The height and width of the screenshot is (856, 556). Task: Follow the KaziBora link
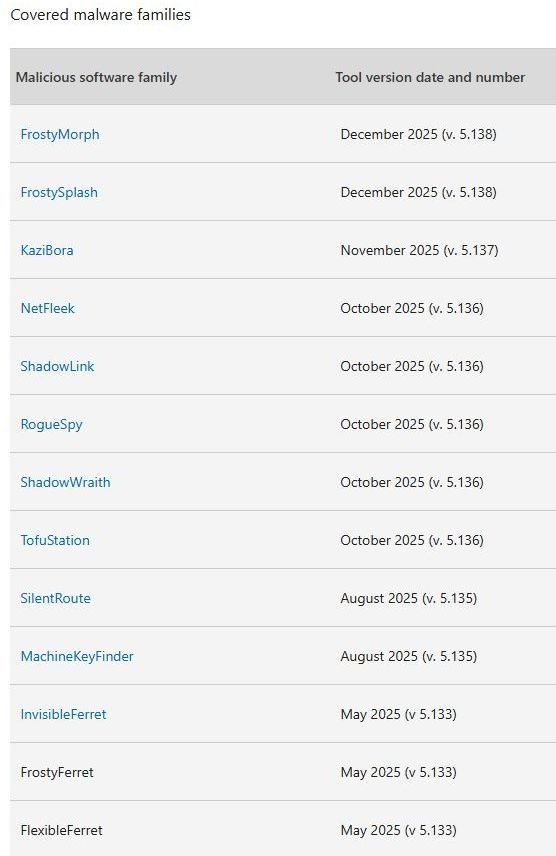[x=47, y=250]
